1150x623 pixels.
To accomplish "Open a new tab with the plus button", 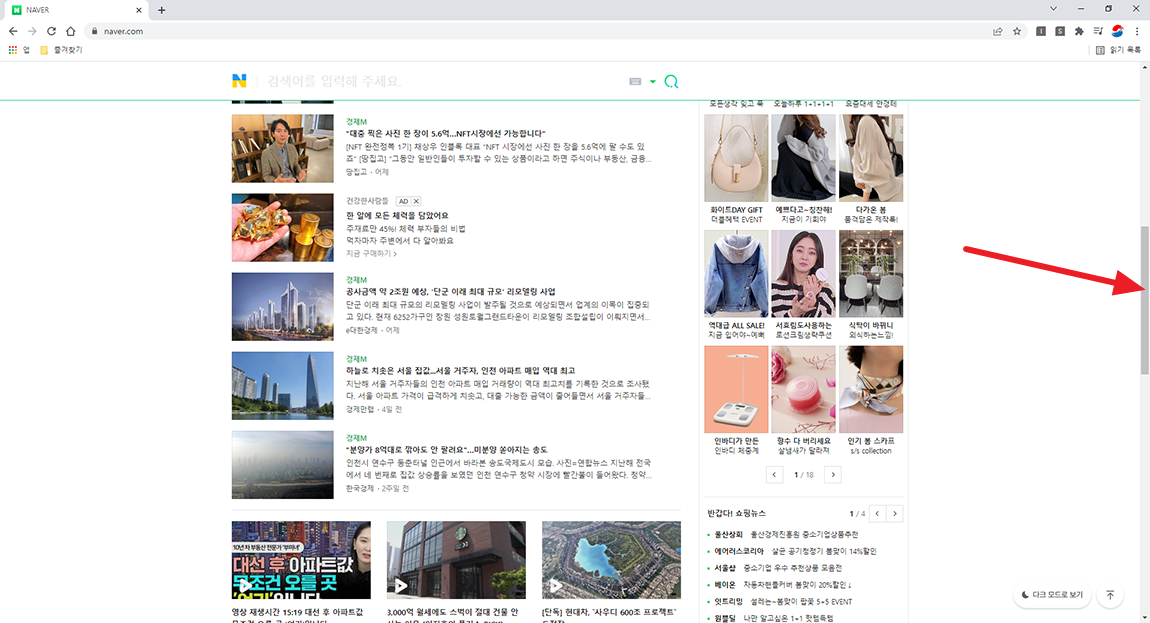I will (x=161, y=10).
